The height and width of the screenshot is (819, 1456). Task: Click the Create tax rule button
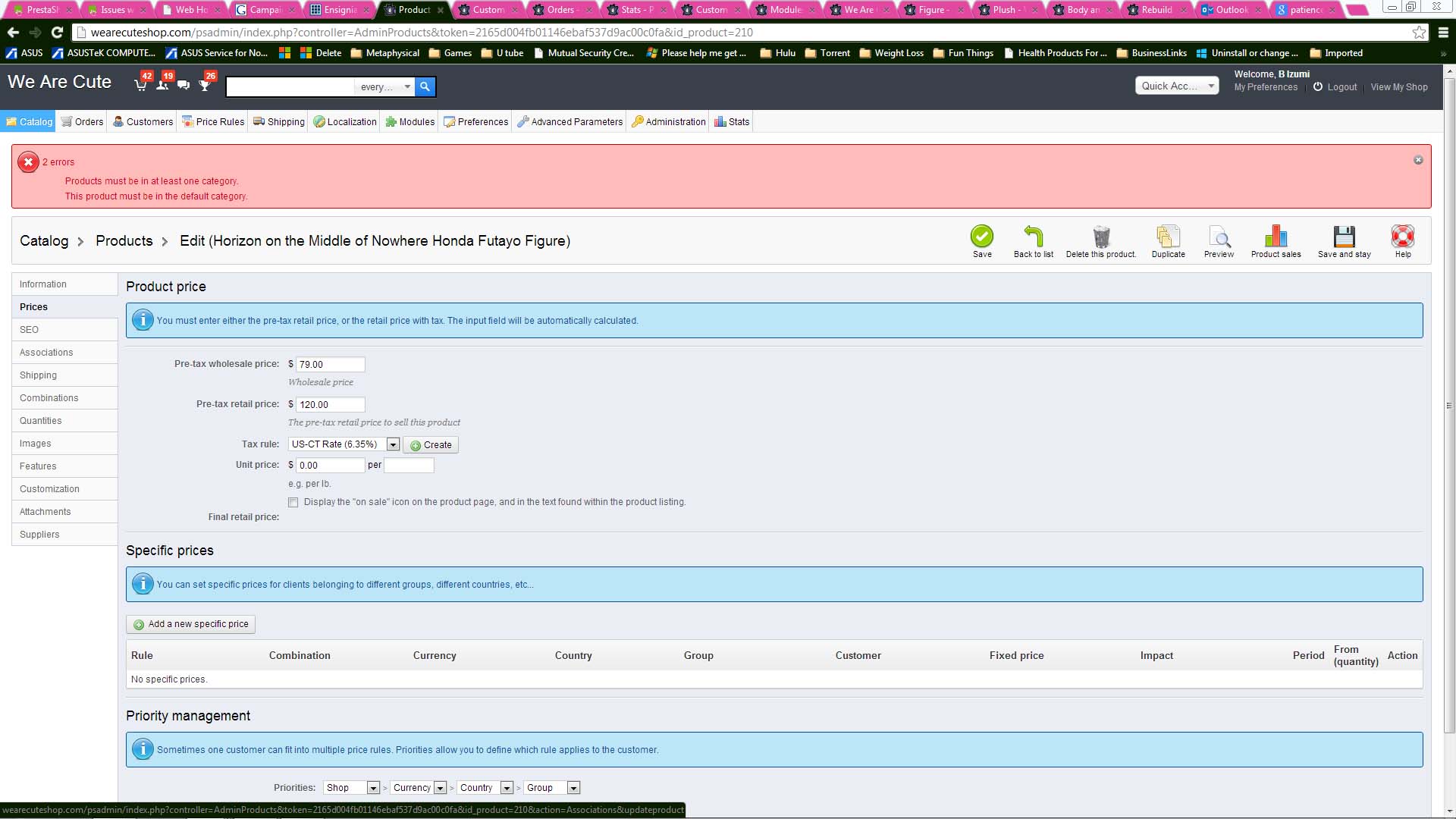(x=431, y=445)
